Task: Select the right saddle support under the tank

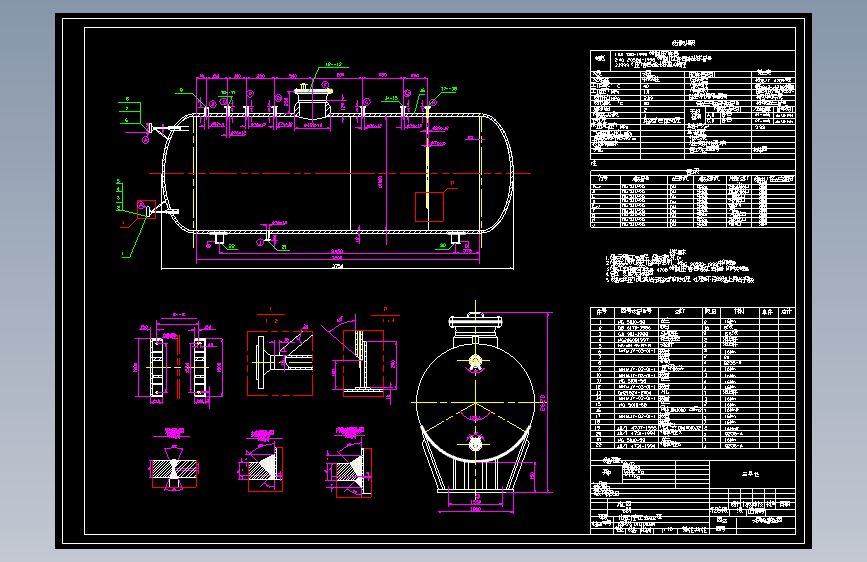Action: 455,238
